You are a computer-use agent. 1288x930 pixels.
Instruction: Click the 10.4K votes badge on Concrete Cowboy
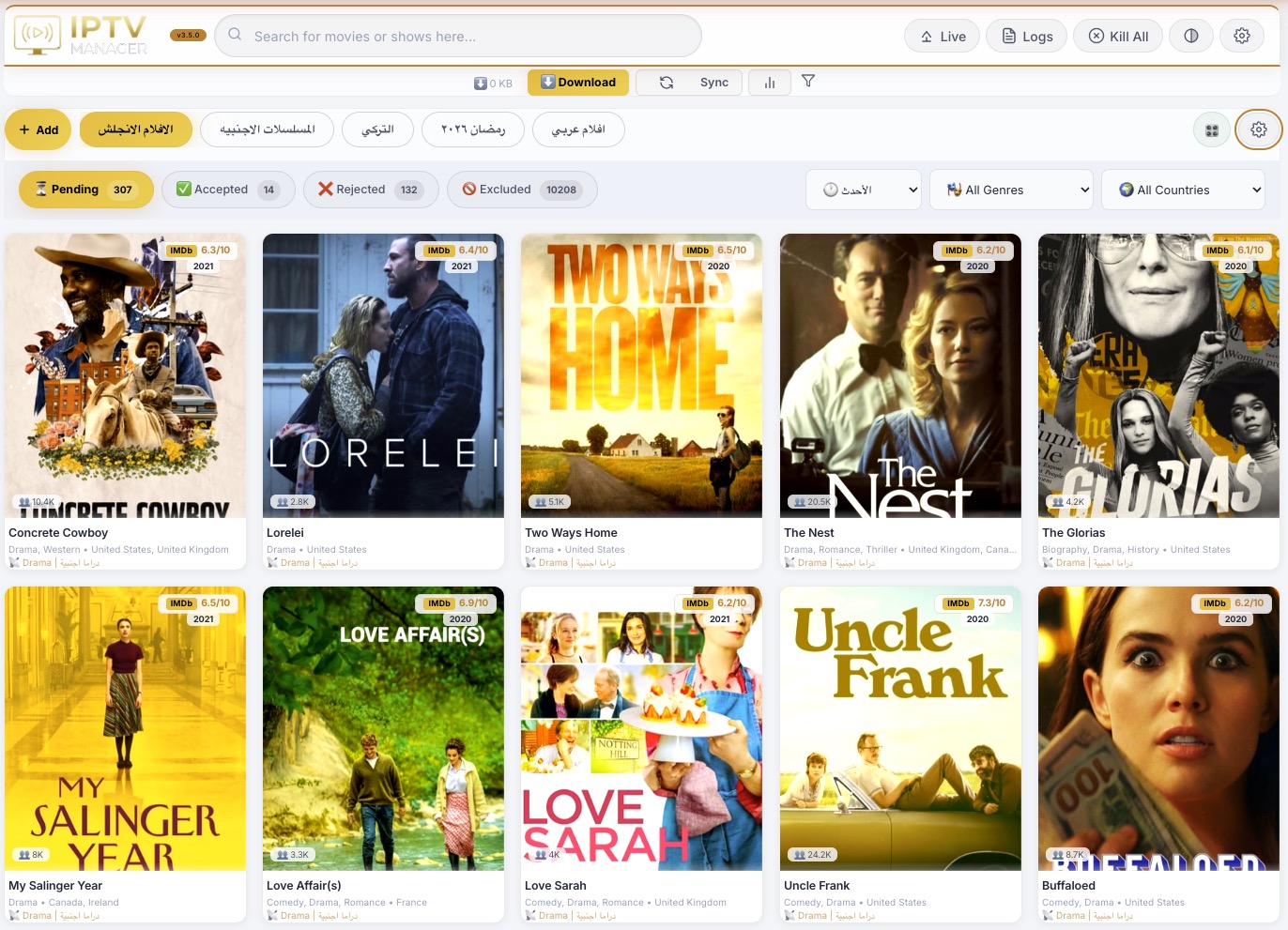tap(38, 502)
